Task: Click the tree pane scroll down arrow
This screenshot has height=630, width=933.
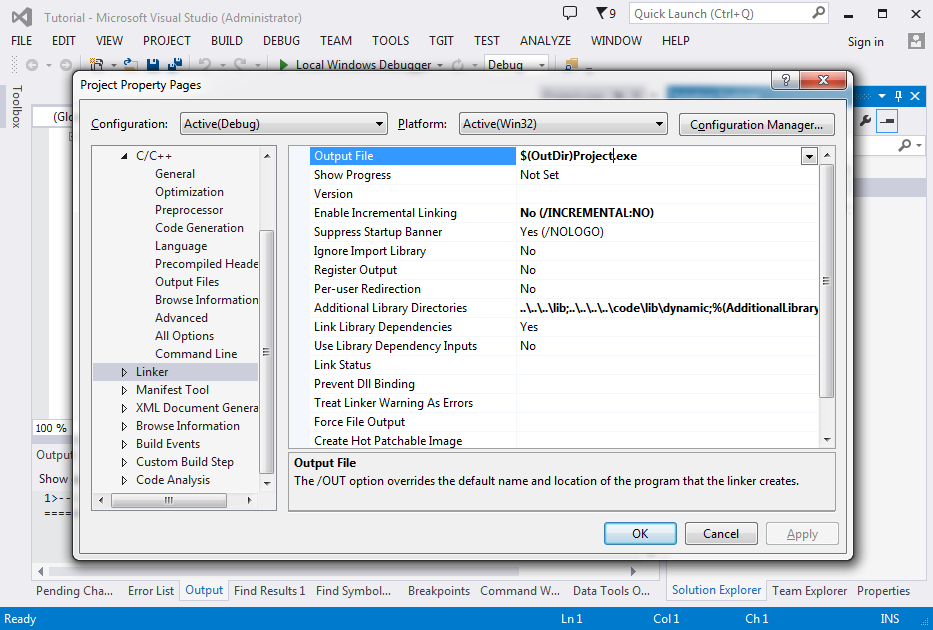Action: tap(267, 483)
